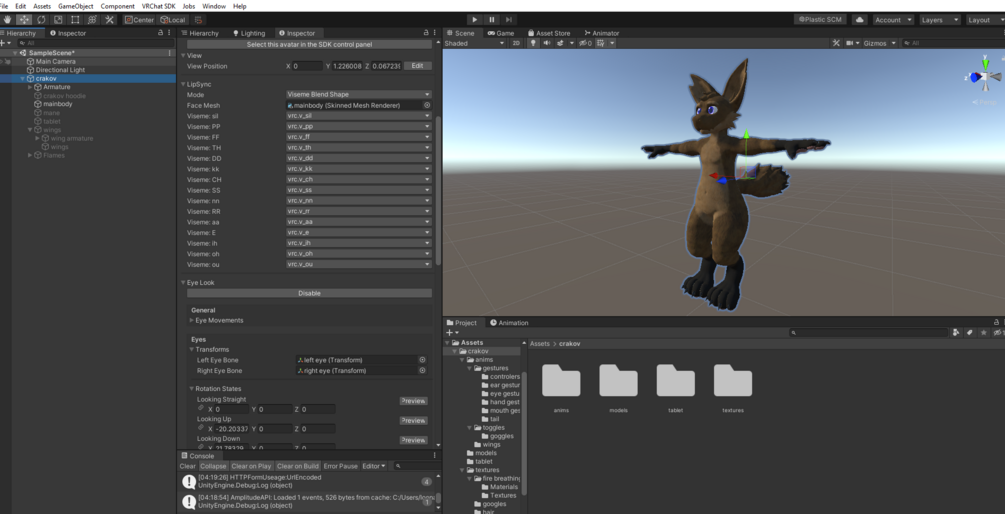Click the Console Clear button

point(188,466)
